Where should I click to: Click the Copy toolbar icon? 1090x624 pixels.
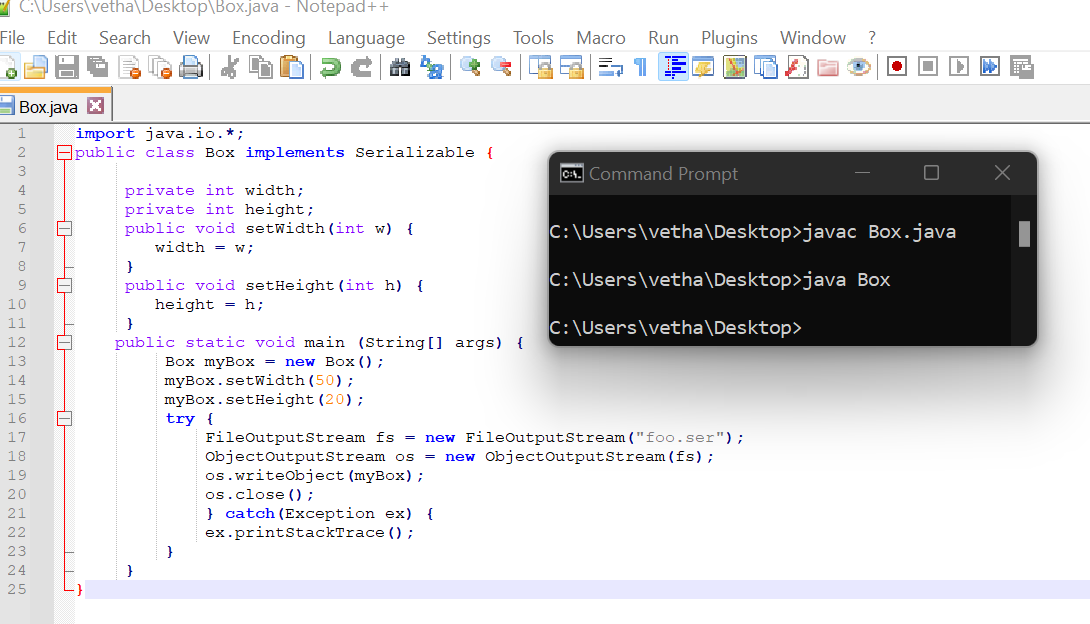pyautogui.click(x=261, y=67)
